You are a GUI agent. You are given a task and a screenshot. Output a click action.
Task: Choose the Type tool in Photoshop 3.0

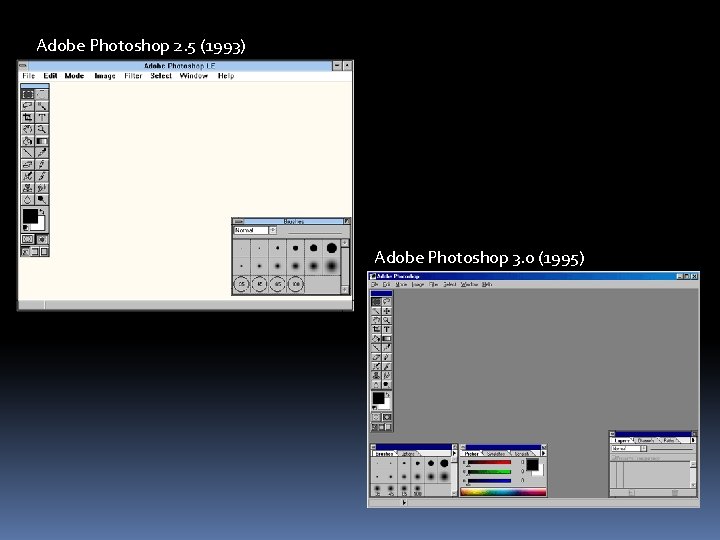[387, 329]
